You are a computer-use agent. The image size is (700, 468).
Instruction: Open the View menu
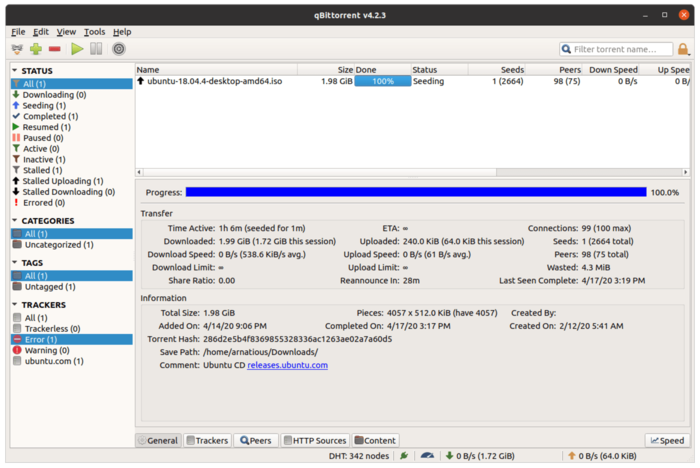[66, 32]
